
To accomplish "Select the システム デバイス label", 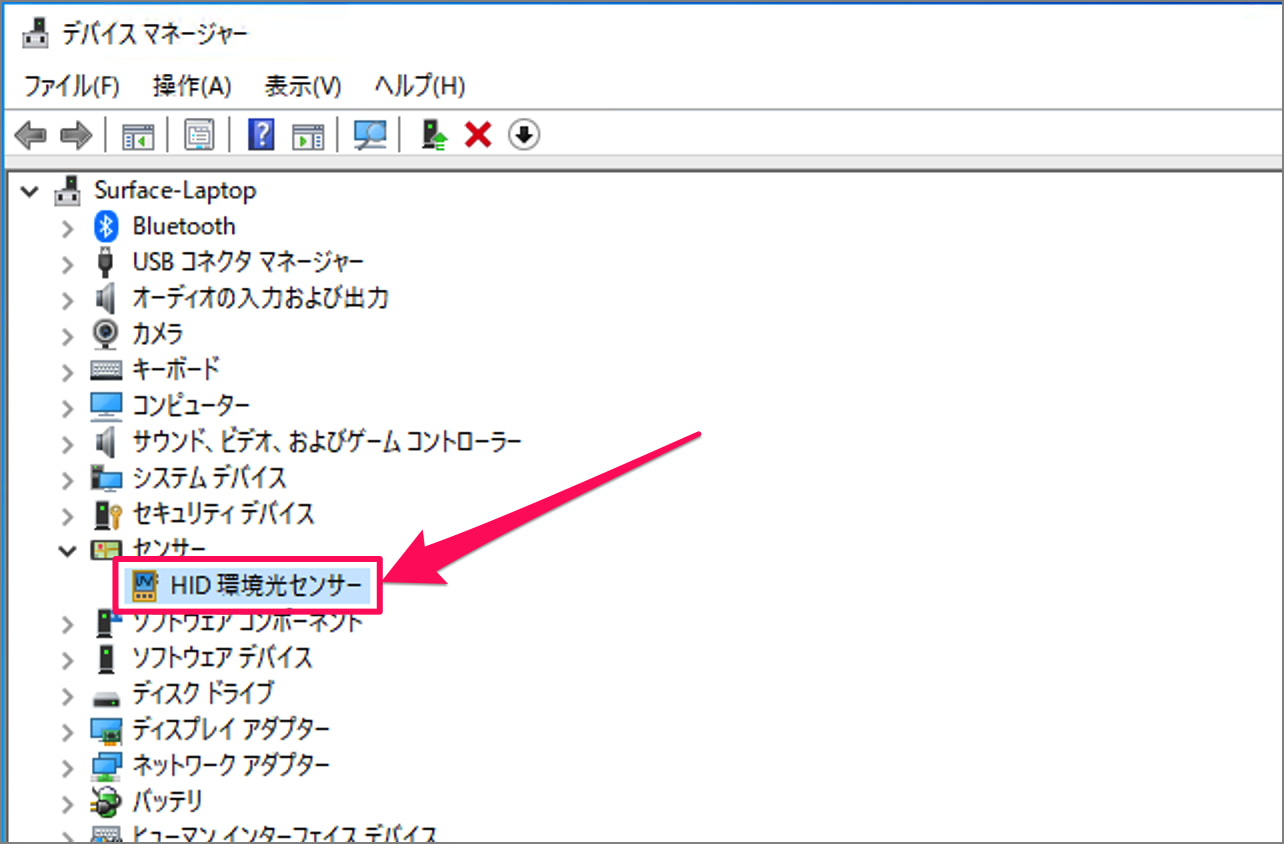I will click(209, 478).
